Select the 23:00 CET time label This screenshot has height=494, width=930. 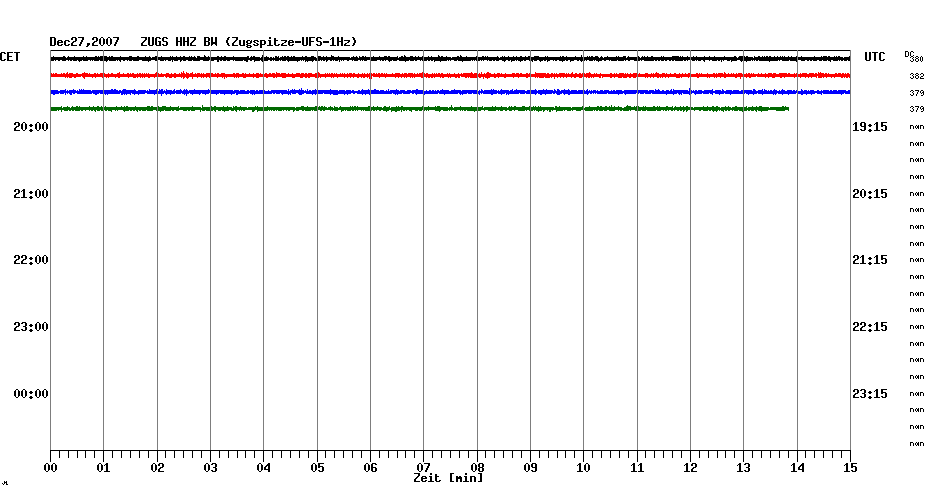pyautogui.click(x=31, y=327)
